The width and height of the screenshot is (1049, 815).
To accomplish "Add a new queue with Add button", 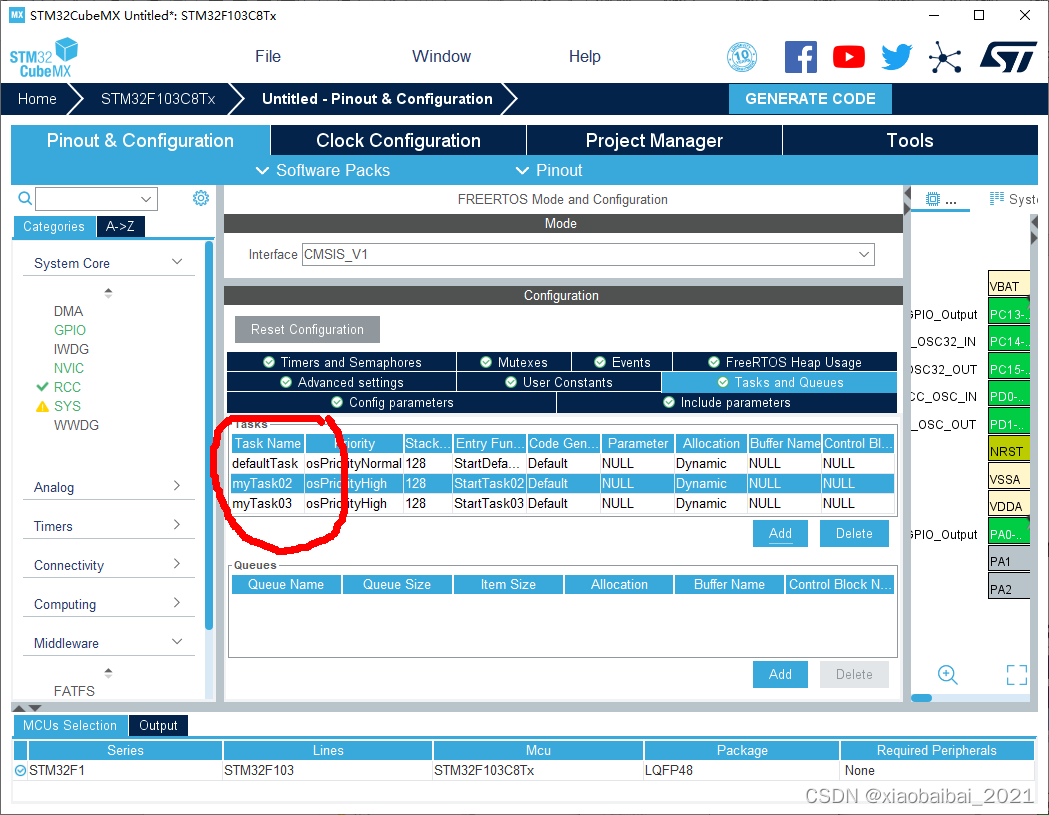I will 780,674.
